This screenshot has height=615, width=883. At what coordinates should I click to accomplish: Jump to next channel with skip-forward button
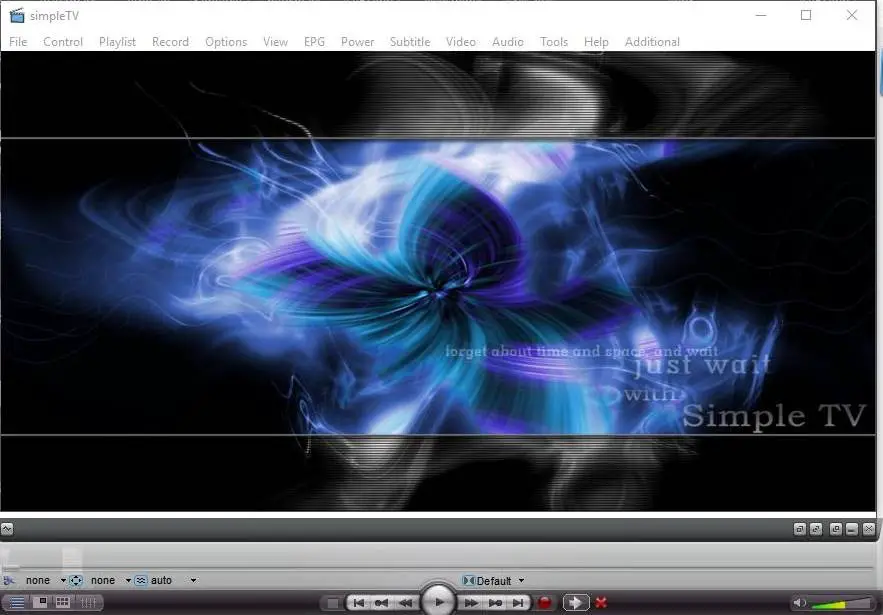pos(518,603)
